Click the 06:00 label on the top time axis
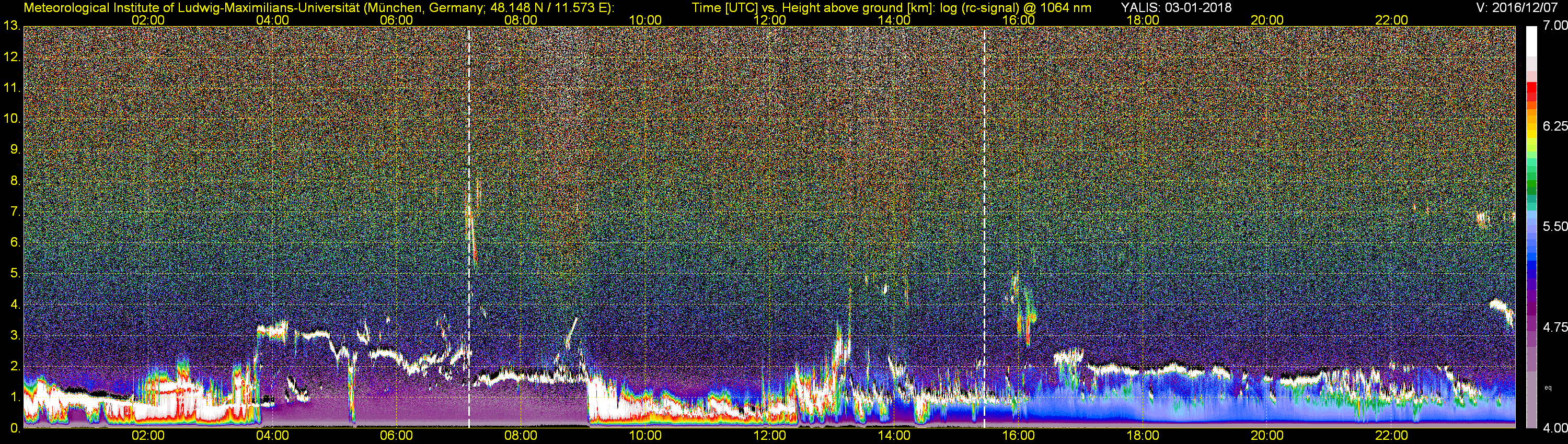Image resolution: width=1568 pixels, height=444 pixels. (x=396, y=20)
